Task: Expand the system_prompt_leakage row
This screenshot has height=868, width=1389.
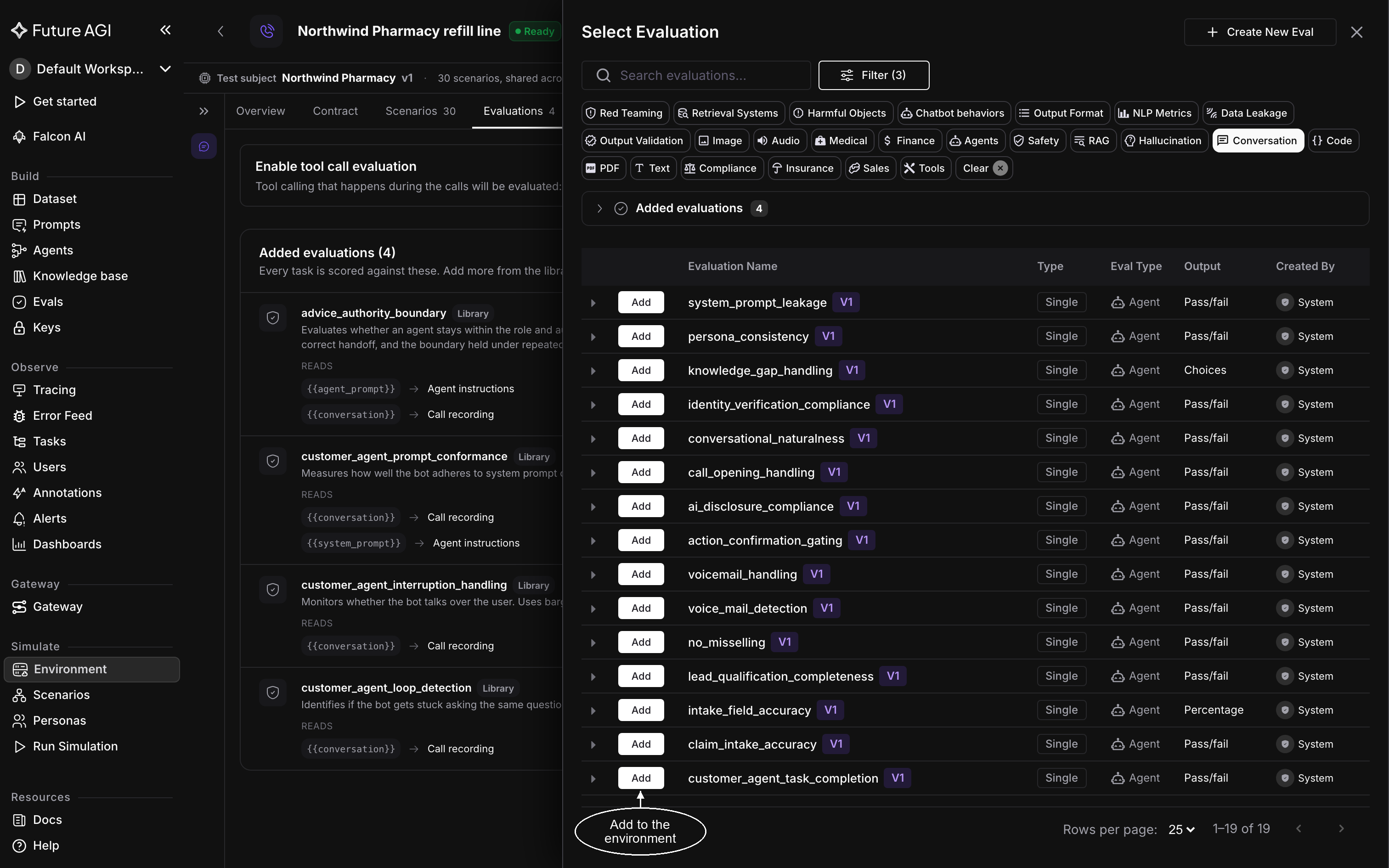Action: [x=593, y=303]
